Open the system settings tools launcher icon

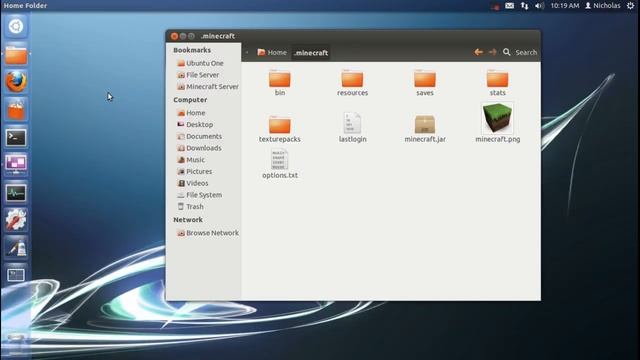pos(16,220)
